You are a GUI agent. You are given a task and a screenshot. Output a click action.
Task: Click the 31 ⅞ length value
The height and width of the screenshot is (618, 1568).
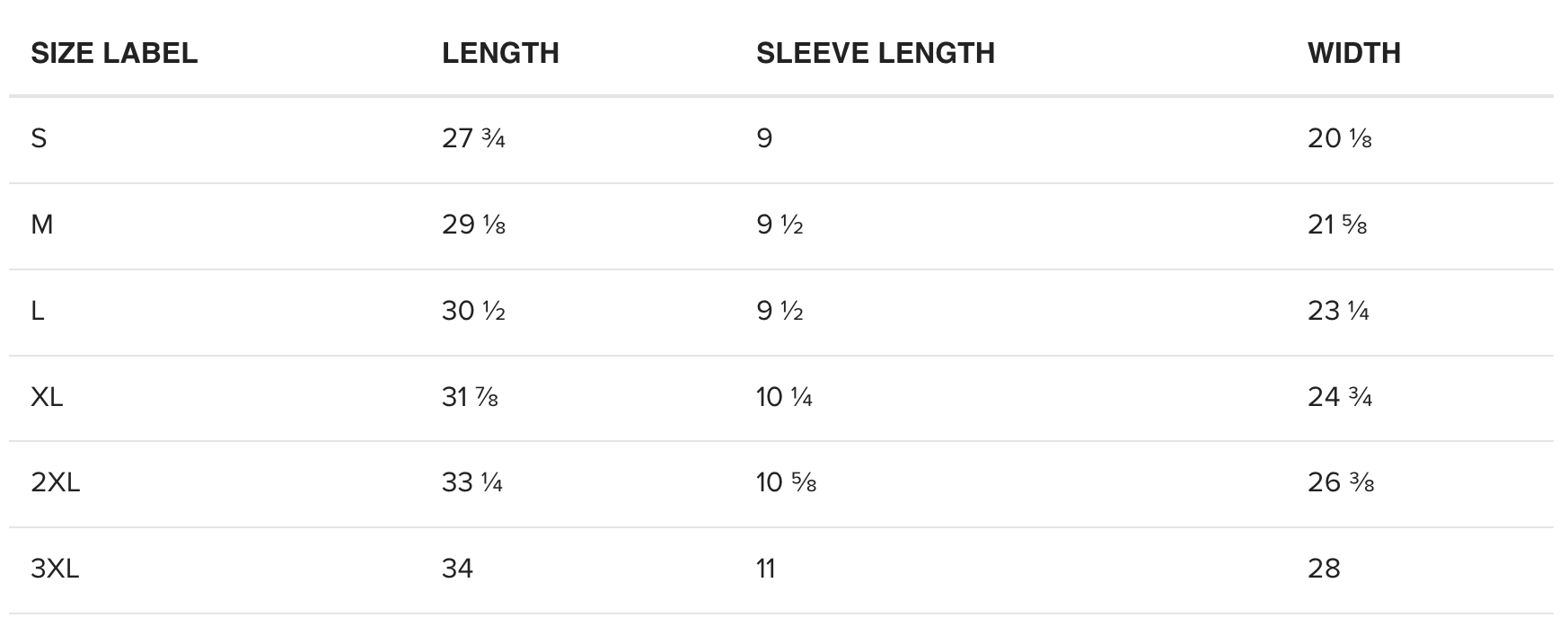tap(470, 397)
